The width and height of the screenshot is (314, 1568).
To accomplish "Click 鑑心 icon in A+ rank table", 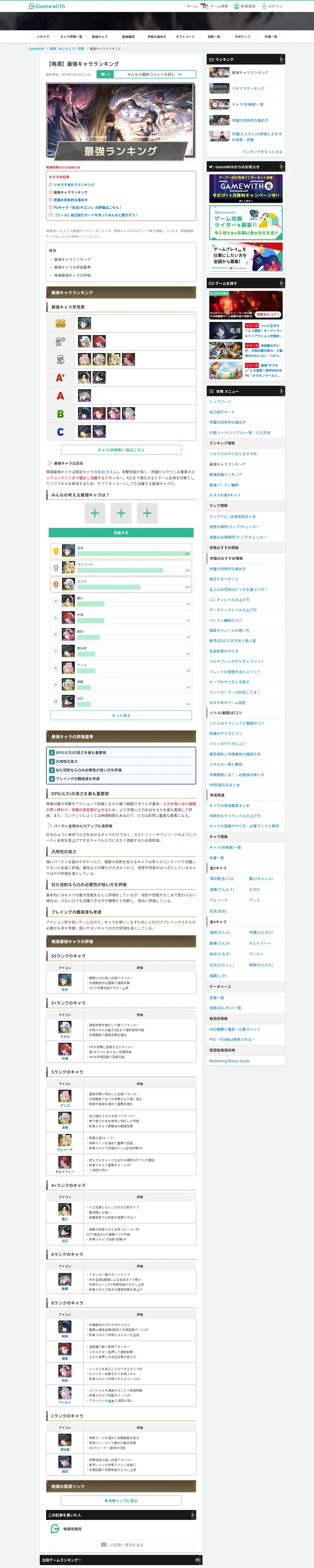I will click(65, 1209).
